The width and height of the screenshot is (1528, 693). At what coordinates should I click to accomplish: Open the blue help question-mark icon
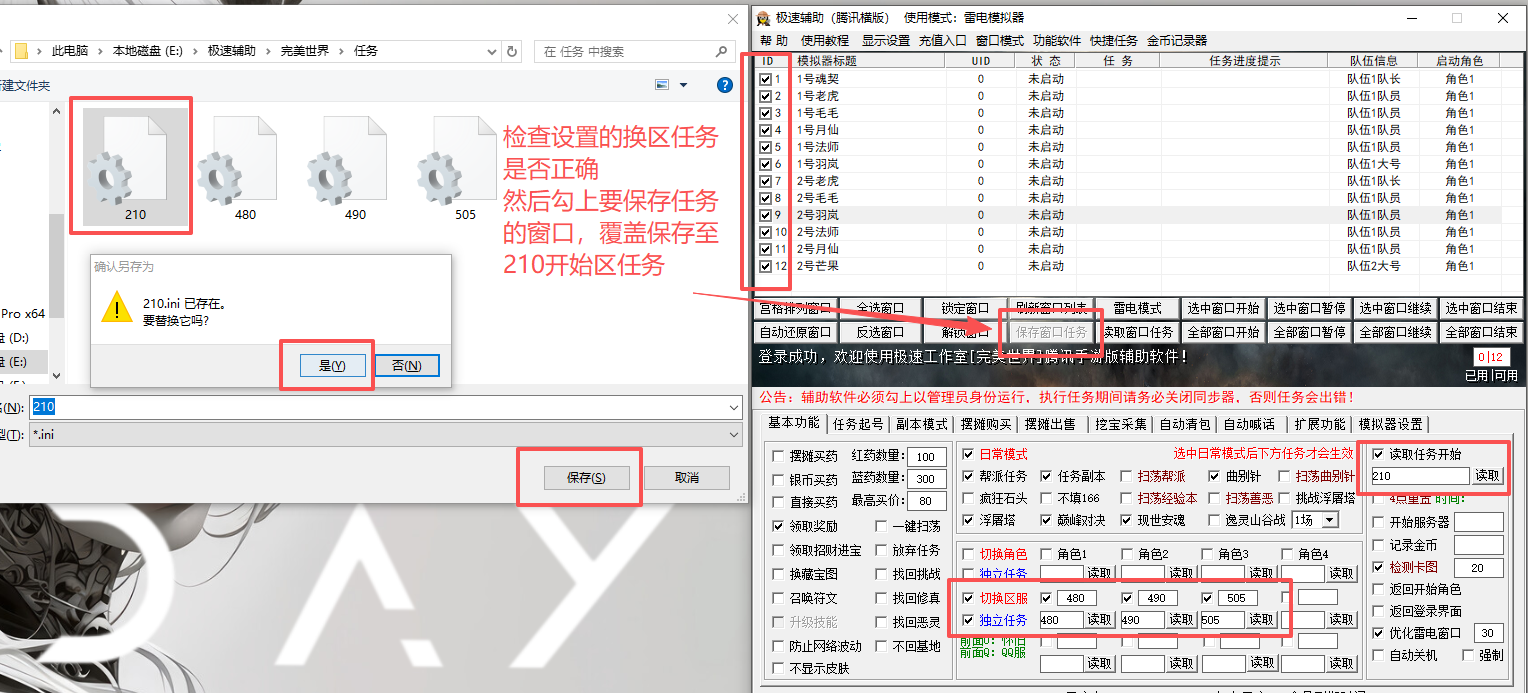[726, 85]
